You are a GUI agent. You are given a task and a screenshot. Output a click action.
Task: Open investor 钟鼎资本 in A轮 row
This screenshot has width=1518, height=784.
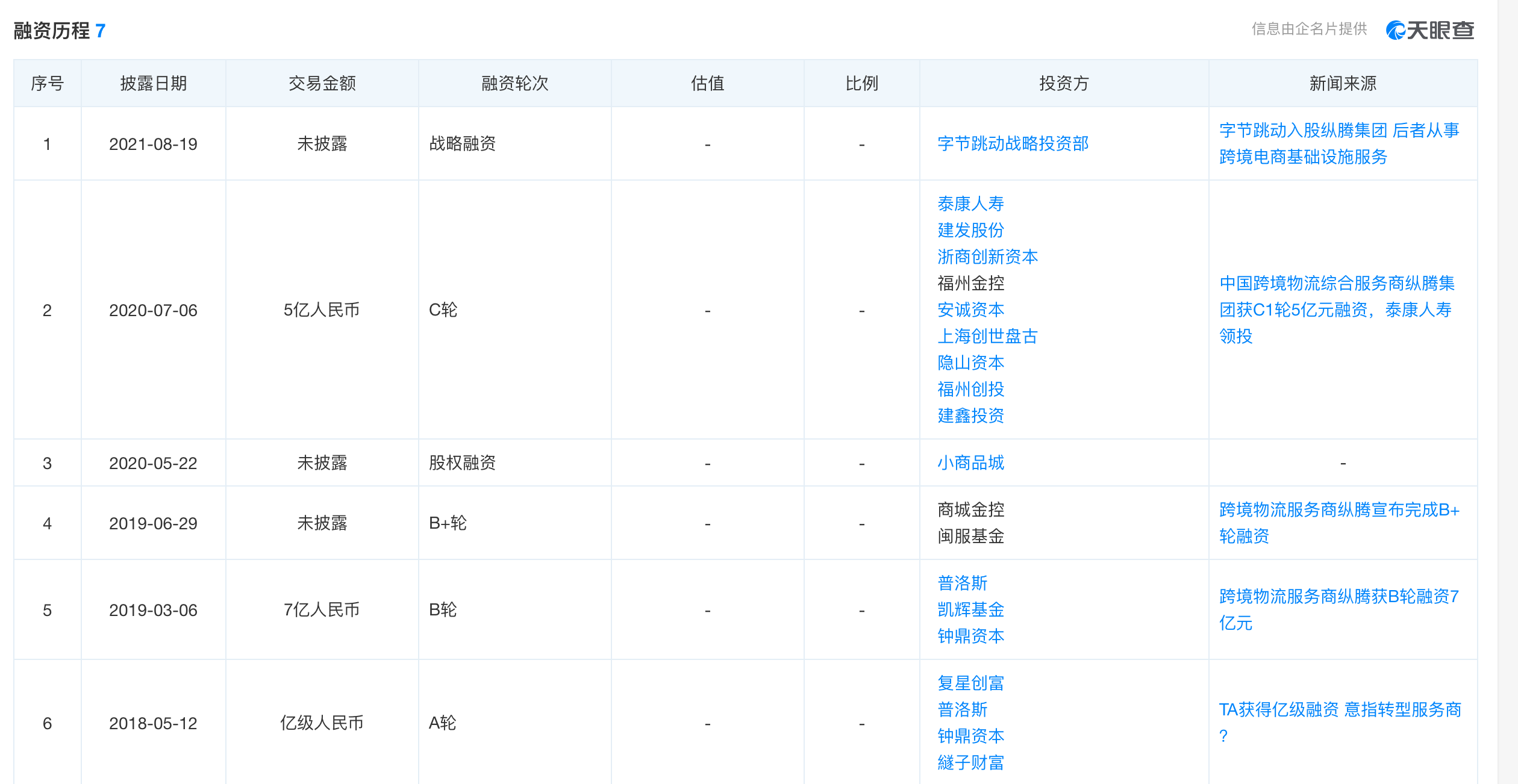(971, 736)
